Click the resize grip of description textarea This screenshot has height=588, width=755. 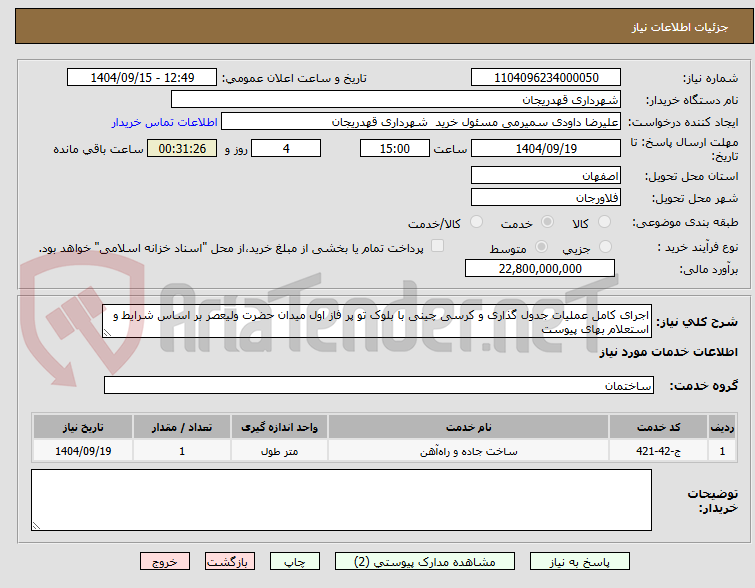pos(107,333)
